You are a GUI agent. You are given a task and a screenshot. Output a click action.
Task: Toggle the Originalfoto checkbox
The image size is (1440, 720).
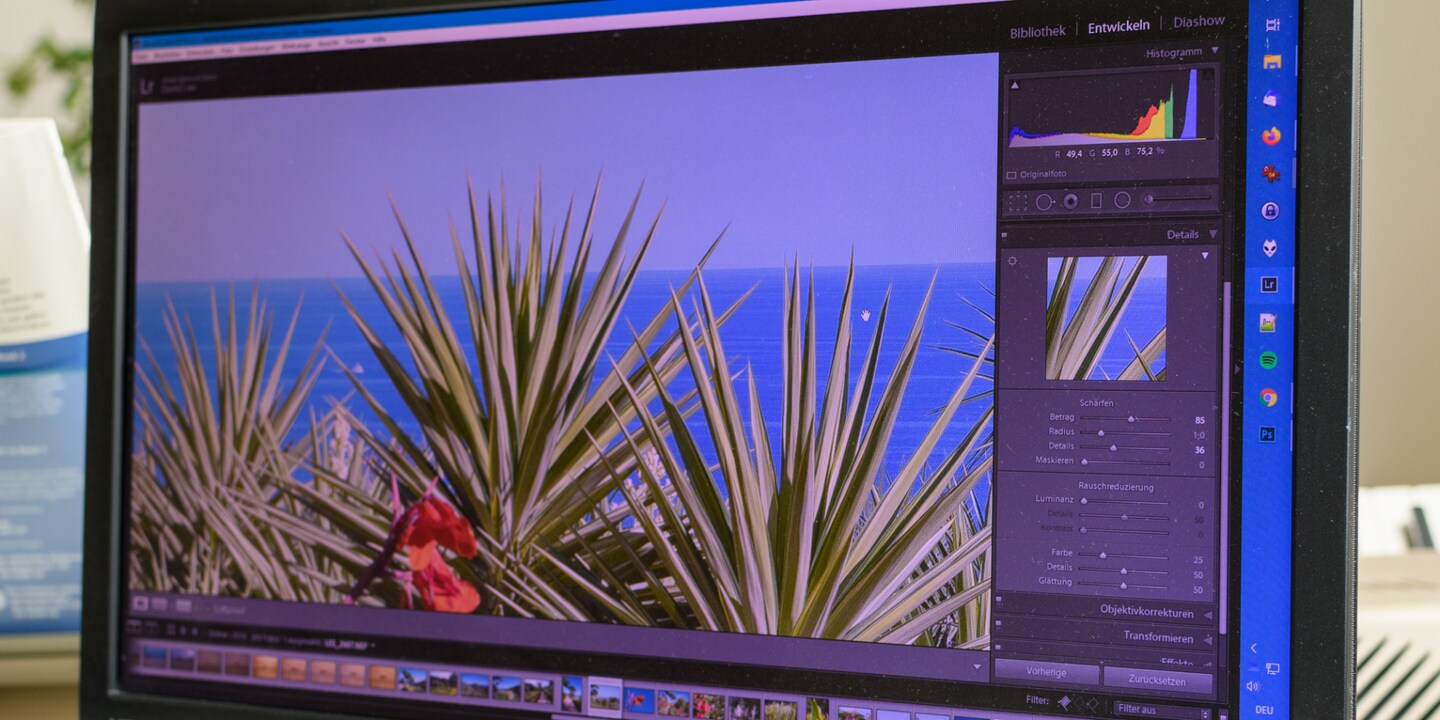point(1012,175)
